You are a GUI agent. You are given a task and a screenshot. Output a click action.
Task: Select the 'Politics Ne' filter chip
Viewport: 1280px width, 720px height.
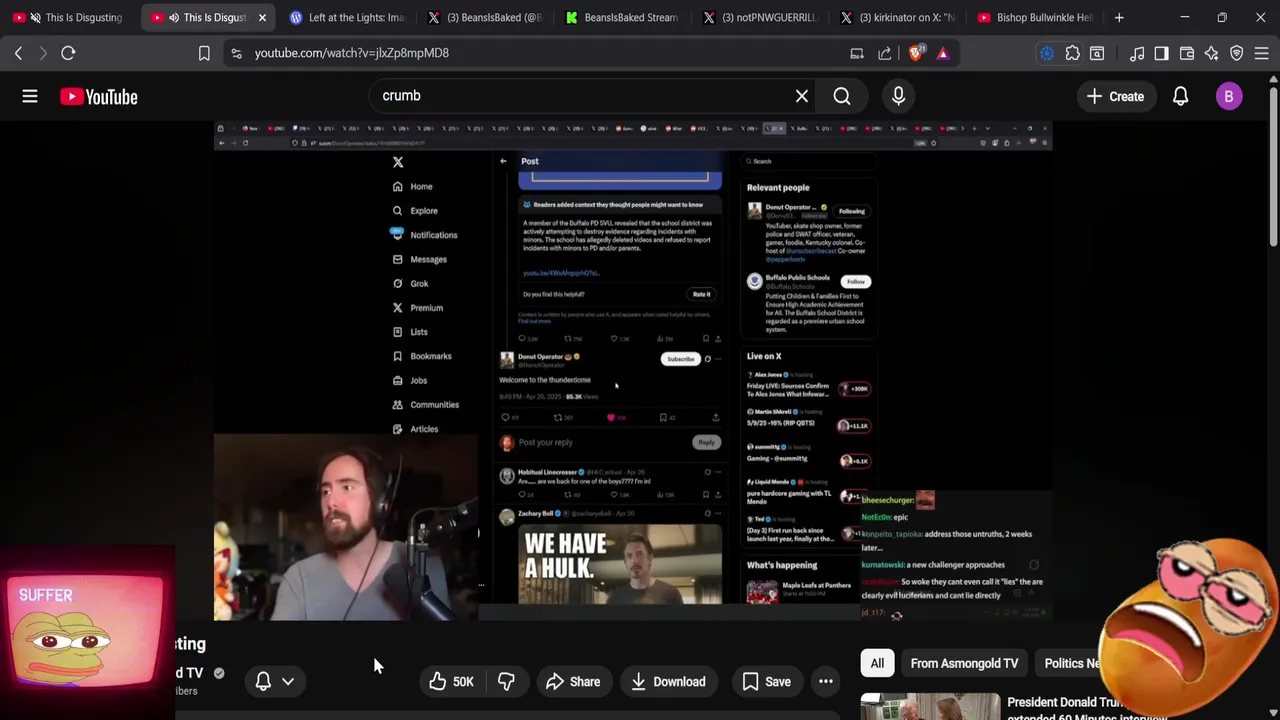point(1072,663)
